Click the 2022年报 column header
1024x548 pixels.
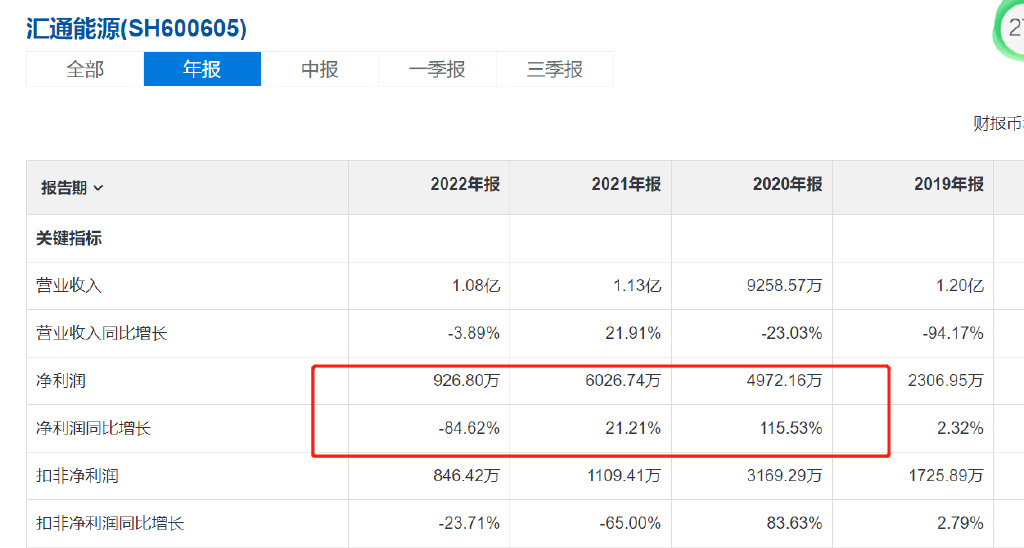tap(465, 185)
